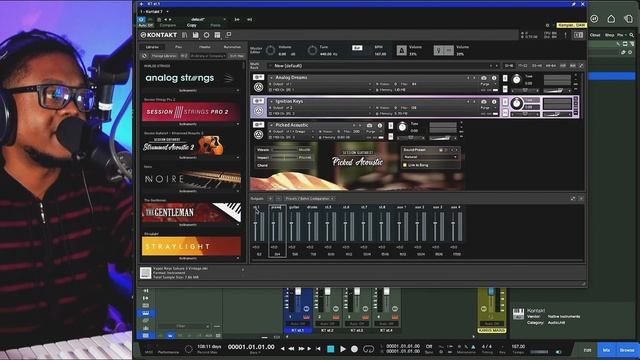
Task: Click the info icon on Ignition Keys
Action: (x=494, y=101)
